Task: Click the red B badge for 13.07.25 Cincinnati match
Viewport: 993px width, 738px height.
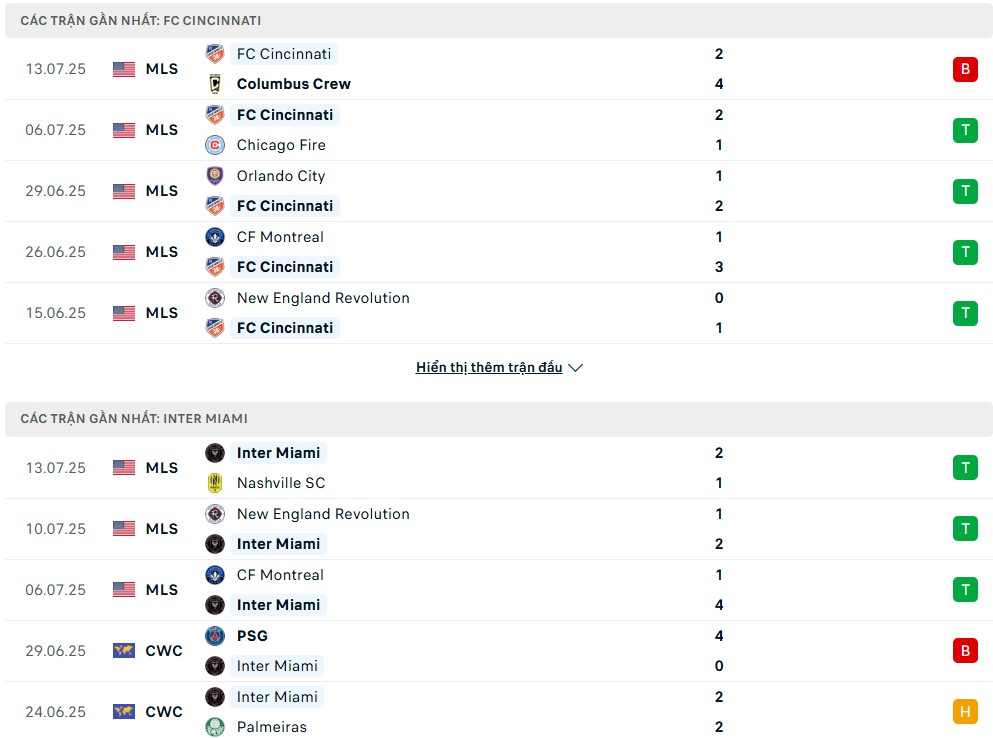Action: tap(965, 69)
